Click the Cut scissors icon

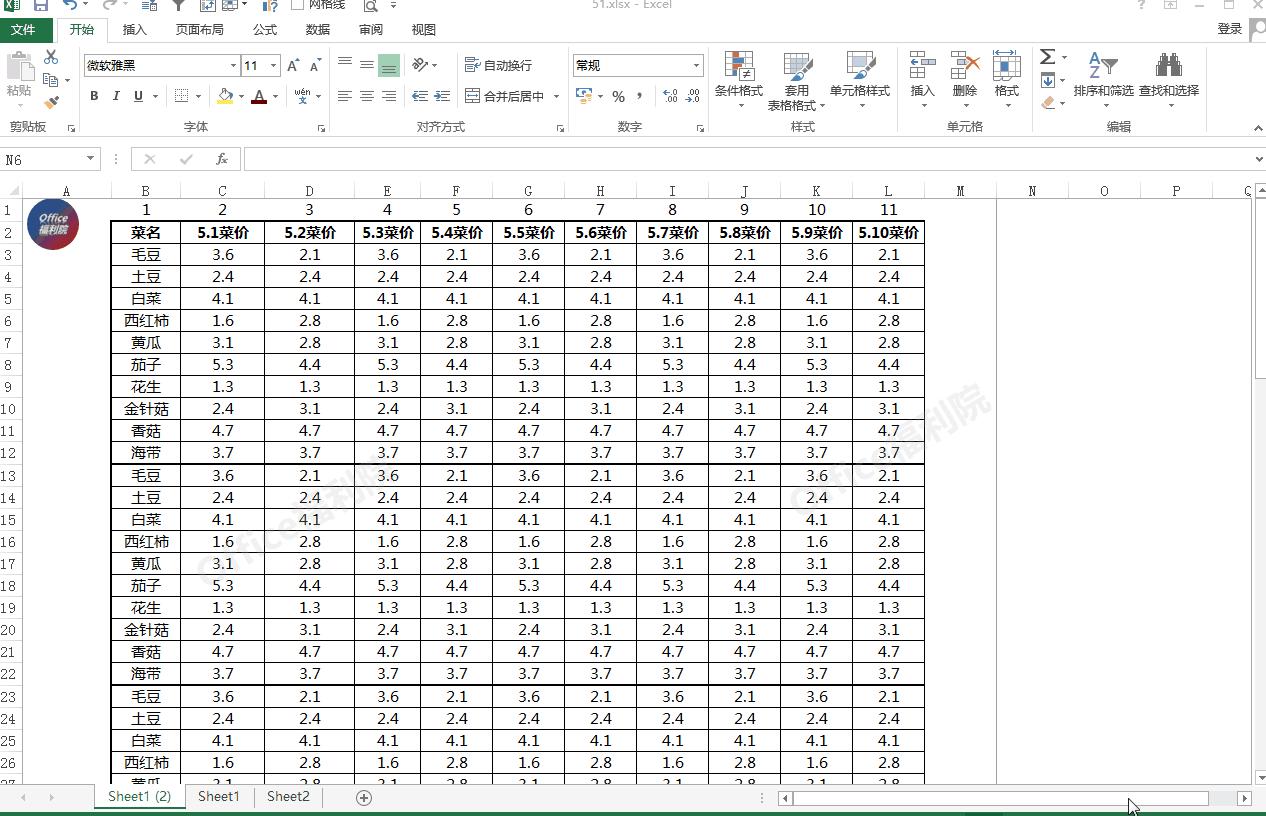pyautogui.click(x=51, y=58)
